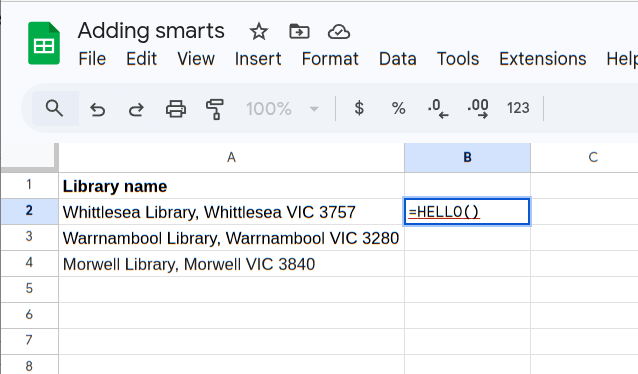Open the Tools menu
This screenshot has width=638, height=374.
(458, 59)
